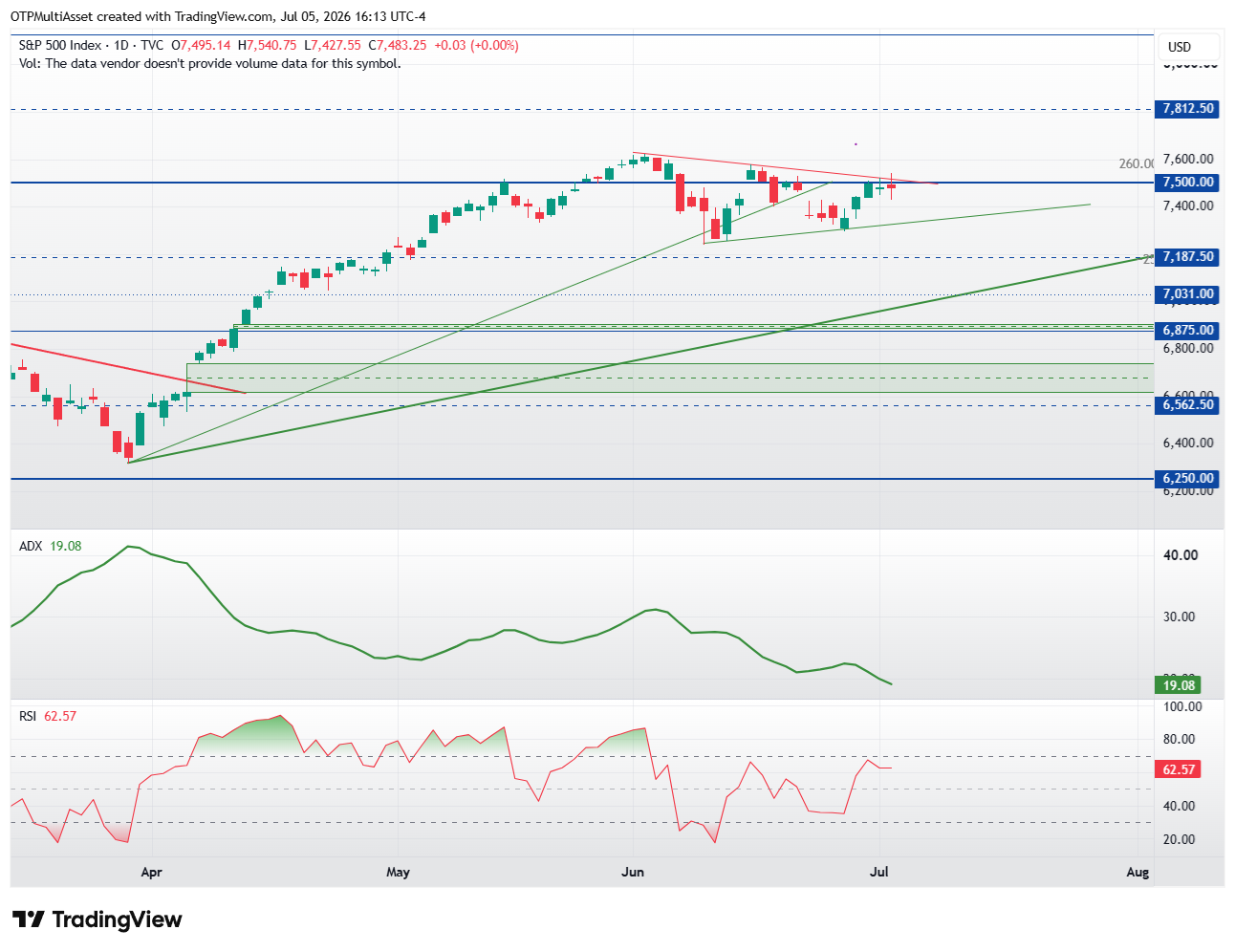The width and height of the screenshot is (1235, 952).
Task: Click the TradingView logo icon
Action: [x=29, y=920]
